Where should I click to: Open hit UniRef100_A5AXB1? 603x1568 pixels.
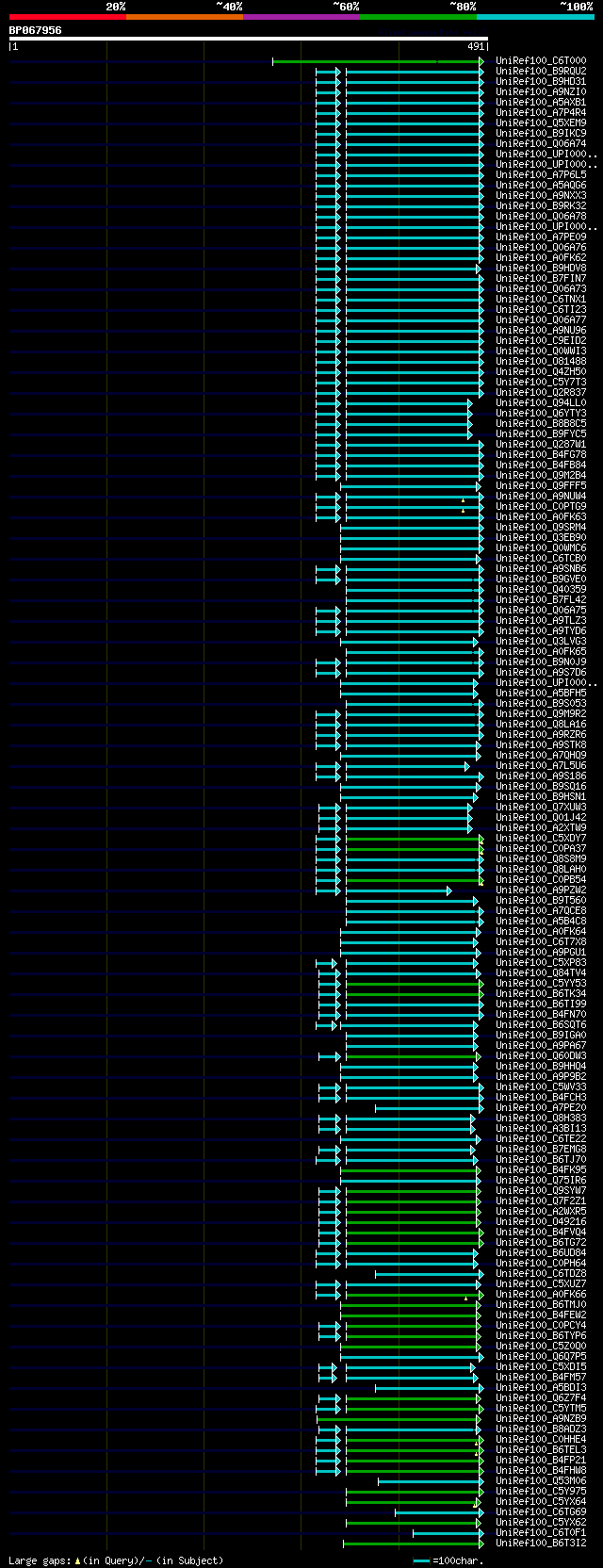(541, 103)
